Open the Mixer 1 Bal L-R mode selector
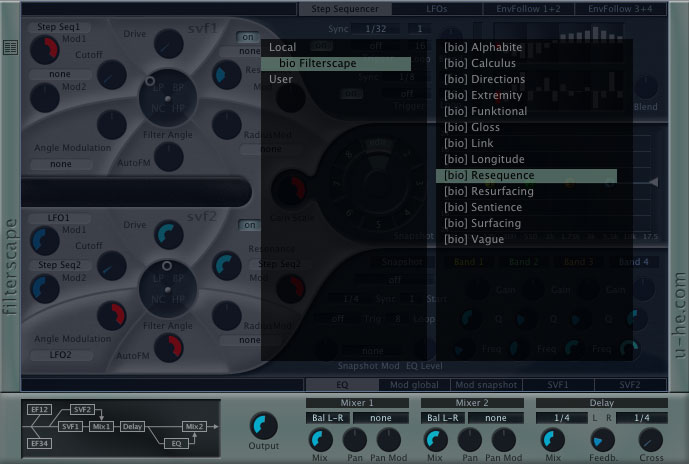689x464 pixels. (328, 418)
